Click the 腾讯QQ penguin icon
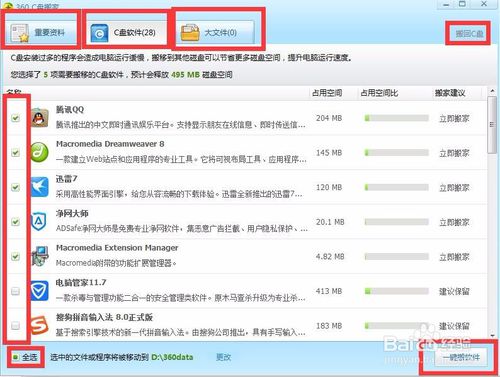Screen dimensions: 500x377 coord(40,118)
